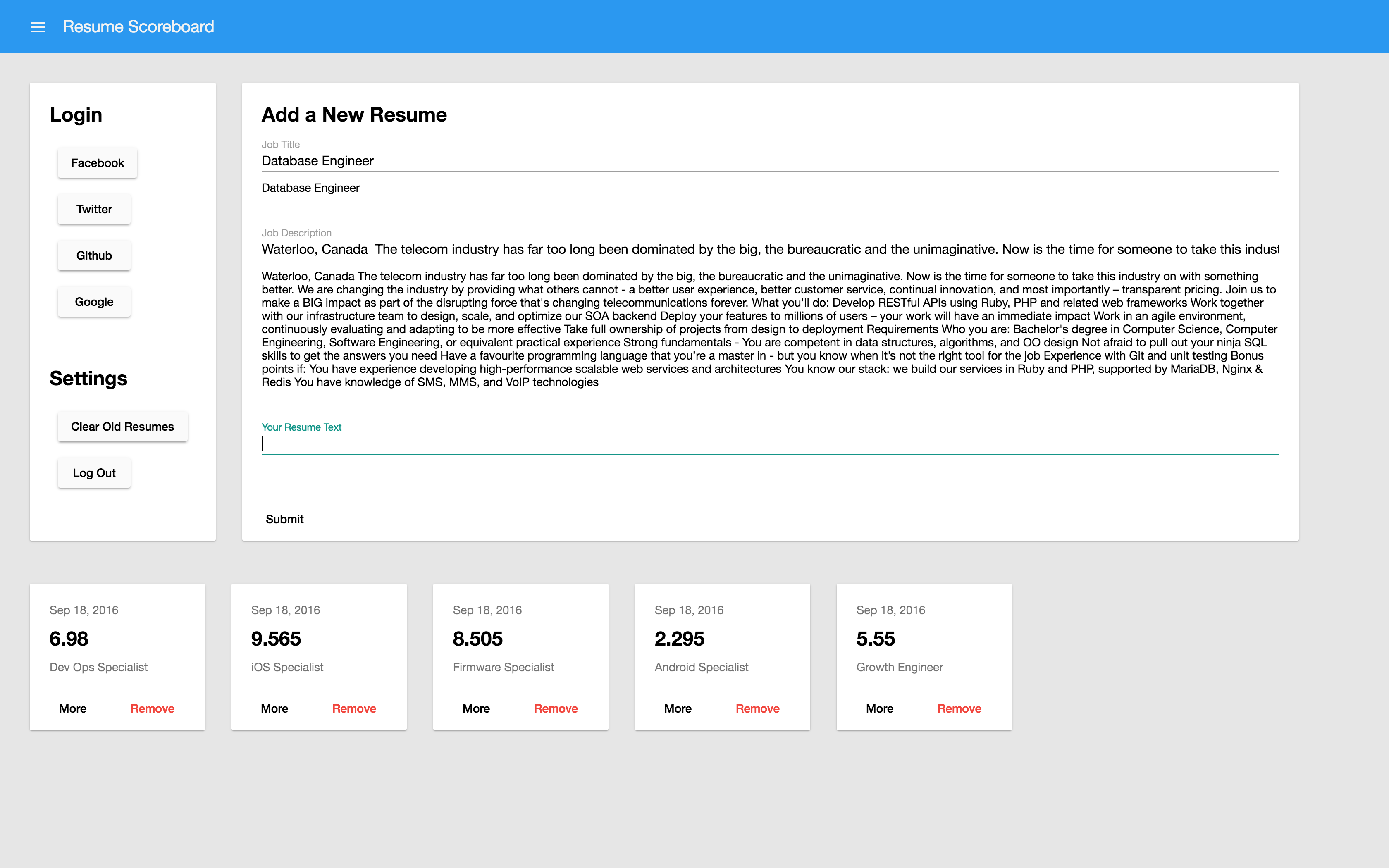Open the hamburger navigation menu
The width and height of the screenshot is (1389, 868).
(38, 27)
